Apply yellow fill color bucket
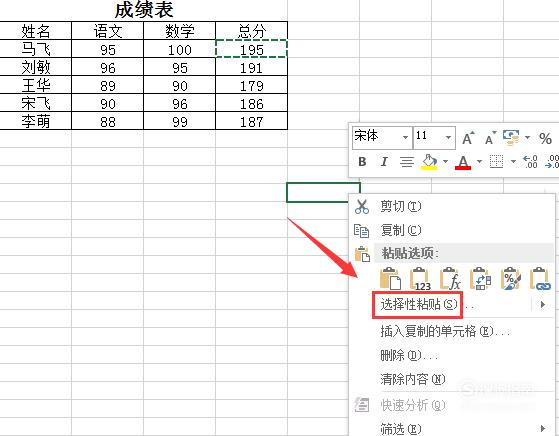This screenshot has height=436, width=559. click(x=429, y=162)
